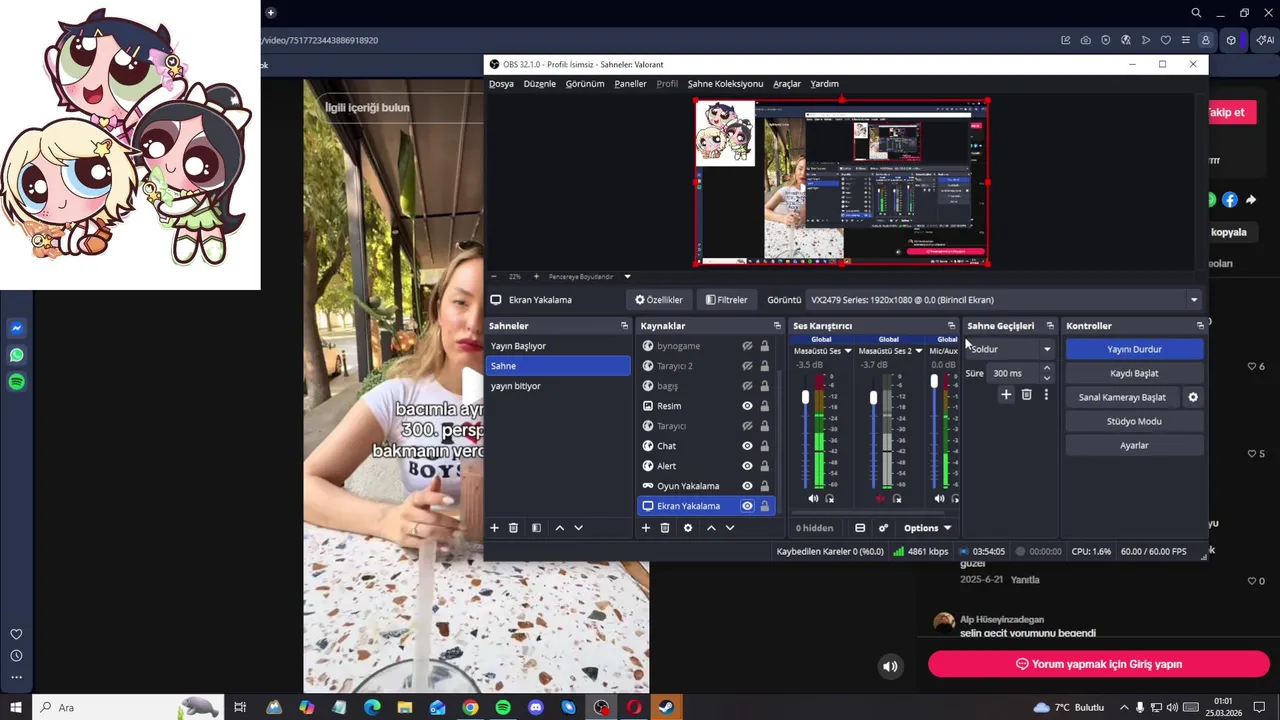Undock the Ses Karıştırıcı panel icon
1280x720 pixels.
point(951,326)
